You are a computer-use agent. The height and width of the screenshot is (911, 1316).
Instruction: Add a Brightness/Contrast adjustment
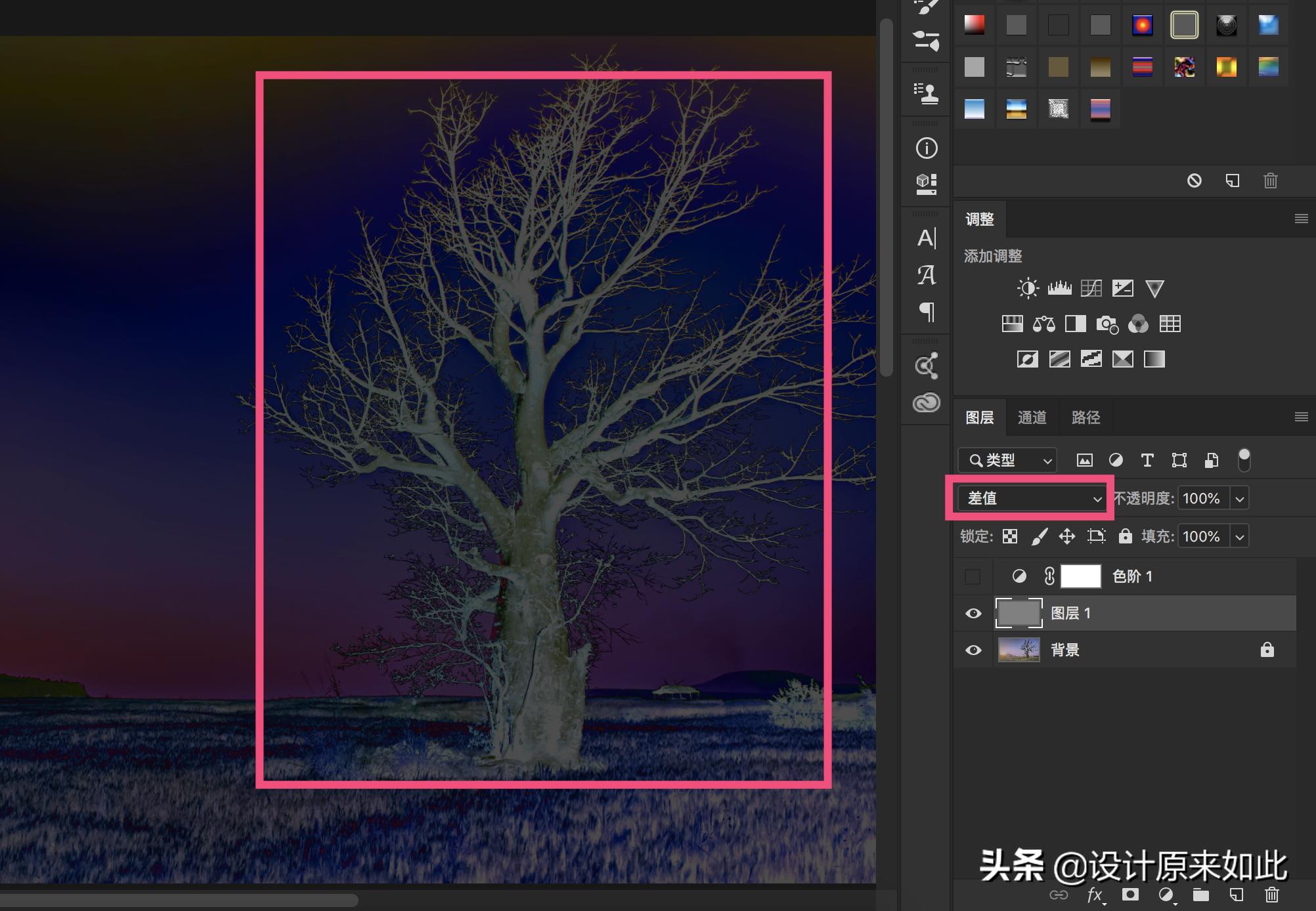(1028, 288)
